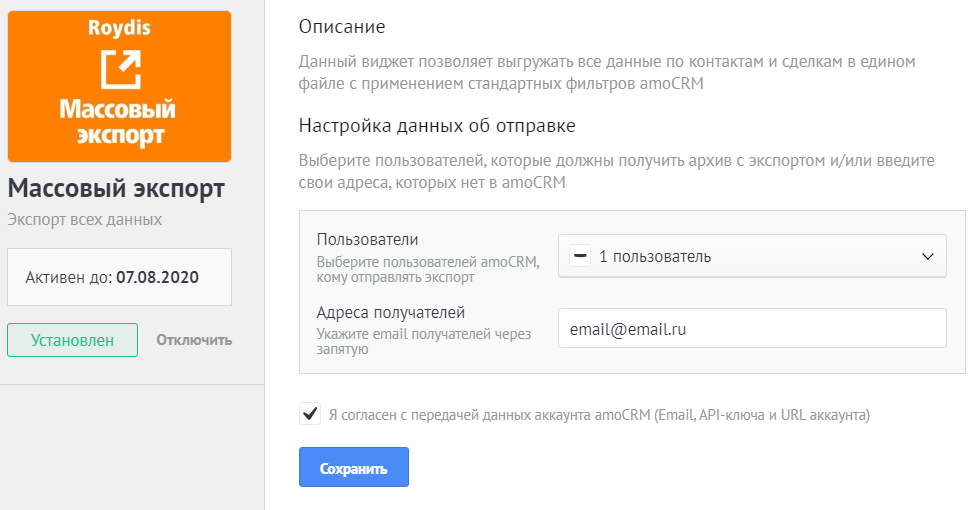Click the Адреса получателей field label

point(391,313)
